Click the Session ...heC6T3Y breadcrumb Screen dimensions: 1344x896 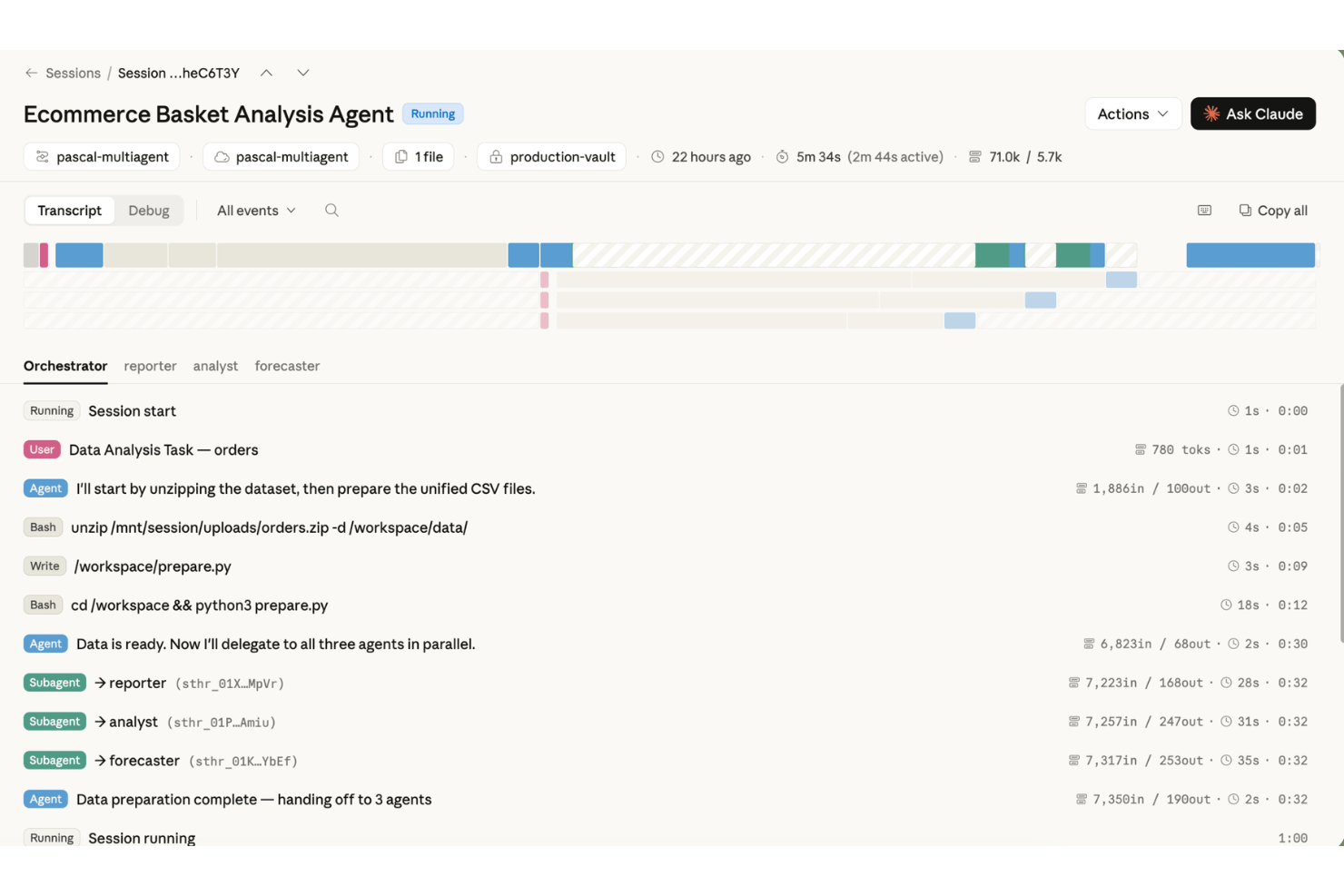(x=179, y=73)
